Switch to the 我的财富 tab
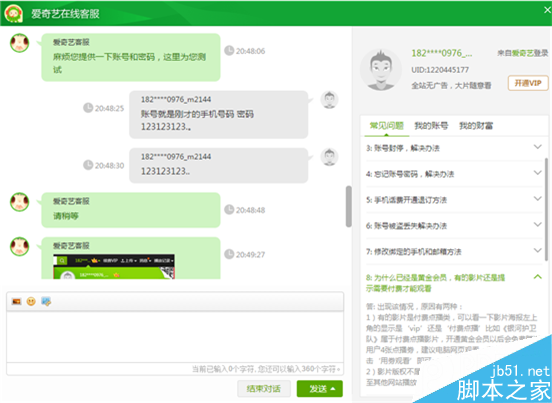552x403 pixels. point(476,126)
